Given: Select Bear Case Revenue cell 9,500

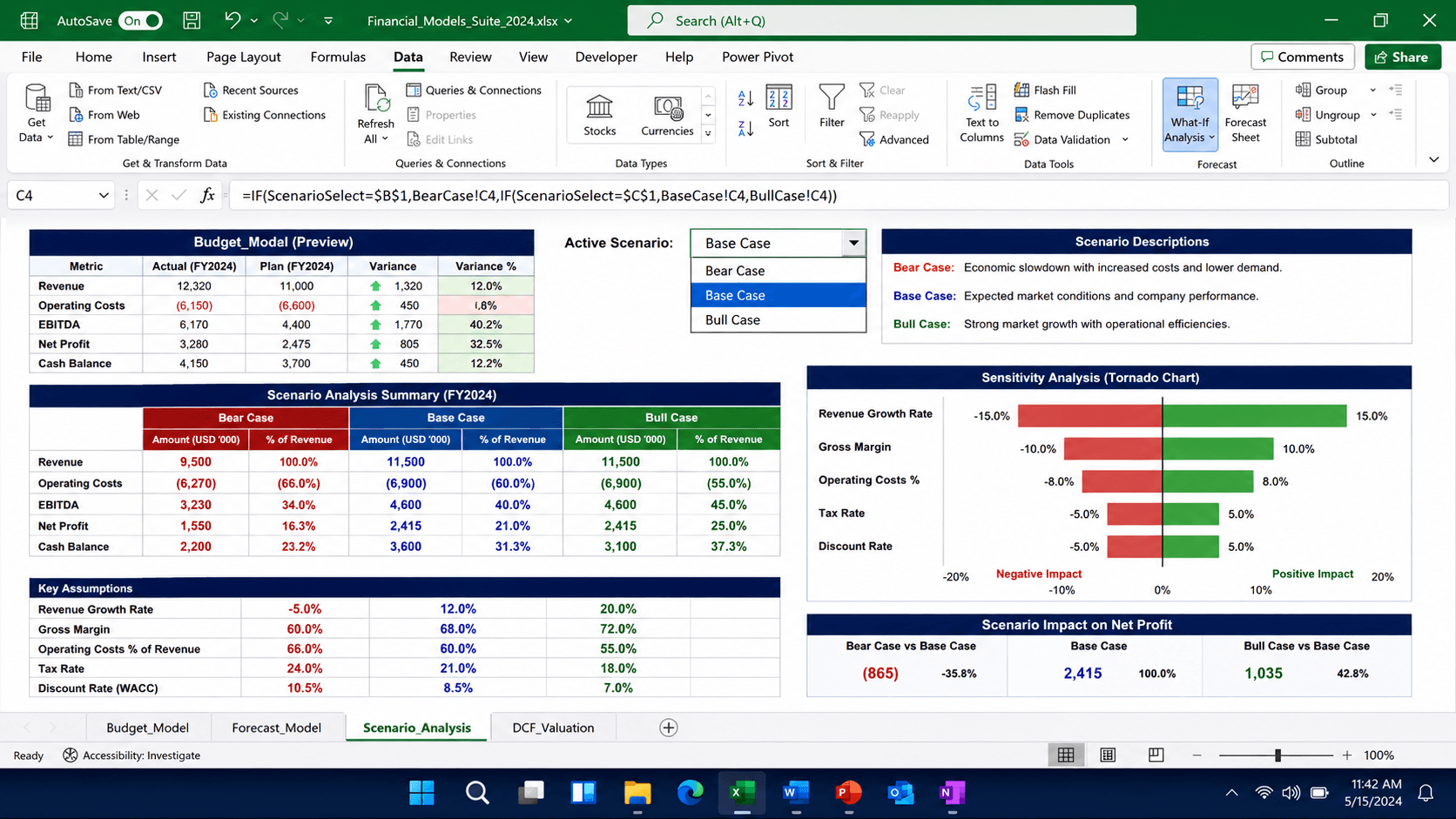Looking at the screenshot, I should pos(195,462).
